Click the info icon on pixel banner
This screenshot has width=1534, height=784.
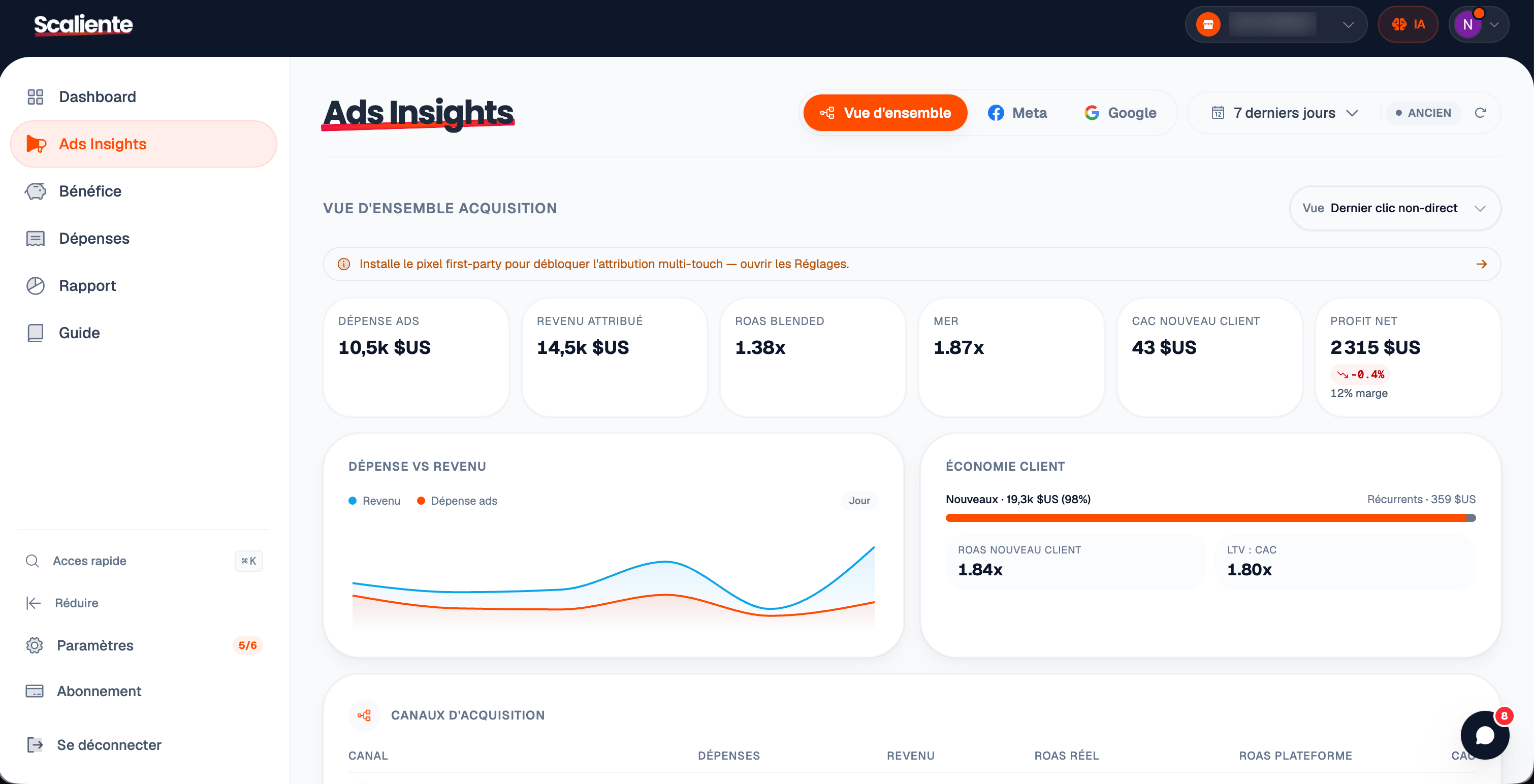[x=343, y=264]
